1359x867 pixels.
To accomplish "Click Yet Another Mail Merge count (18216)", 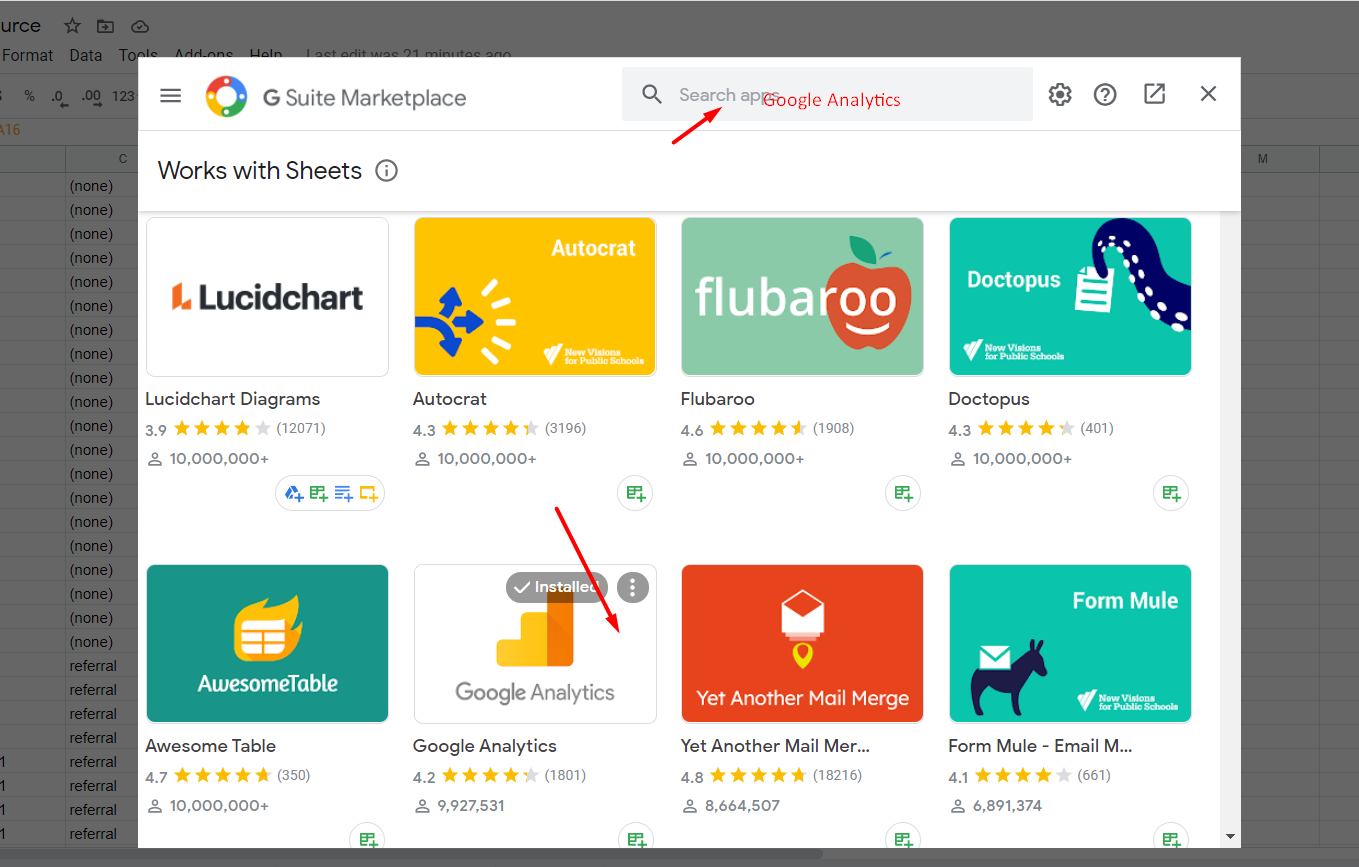I will pos(837,775).
